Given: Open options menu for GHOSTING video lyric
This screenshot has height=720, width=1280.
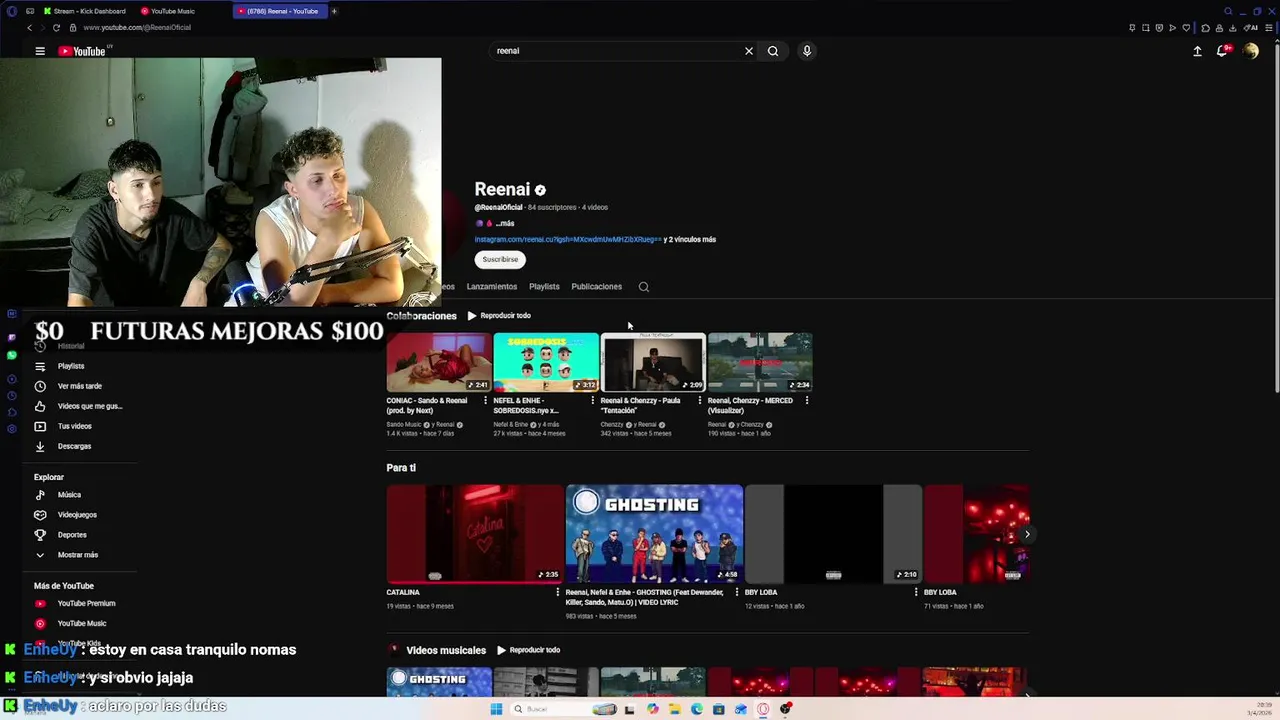Looking at the screenshot, I should click(737, 592).
